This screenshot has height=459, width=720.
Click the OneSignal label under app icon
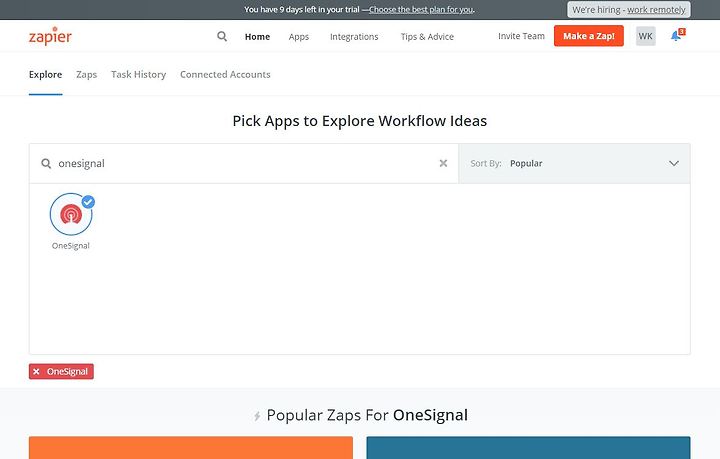pos(71,246)
